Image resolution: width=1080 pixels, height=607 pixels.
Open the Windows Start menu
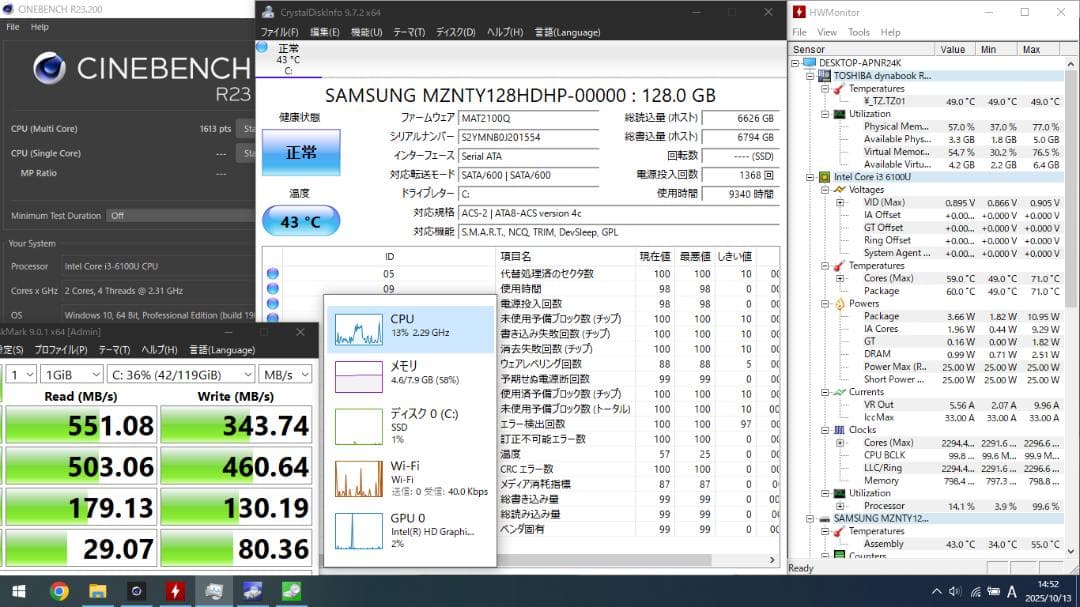point(19,591)
